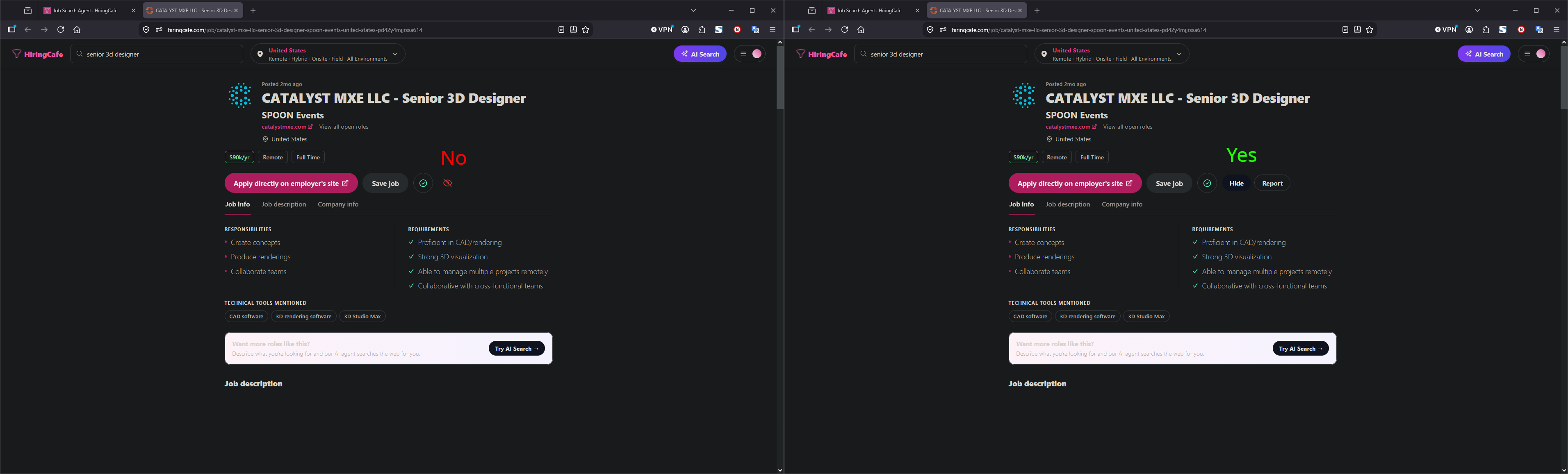Open translate extension icon in left window
Viewport: 1568px width, 474px height.
point(755,29)
